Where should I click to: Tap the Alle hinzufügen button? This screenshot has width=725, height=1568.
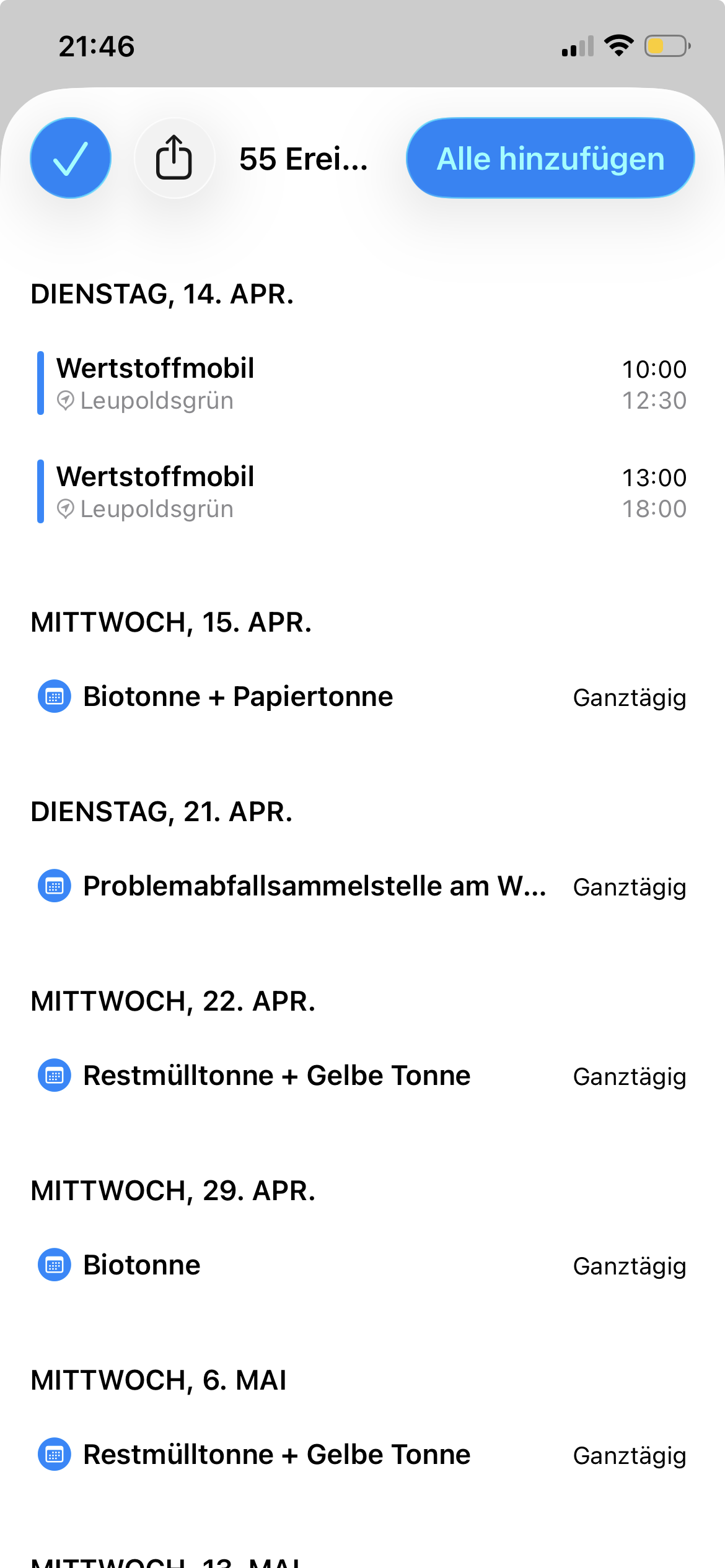[x=550, y=158]
